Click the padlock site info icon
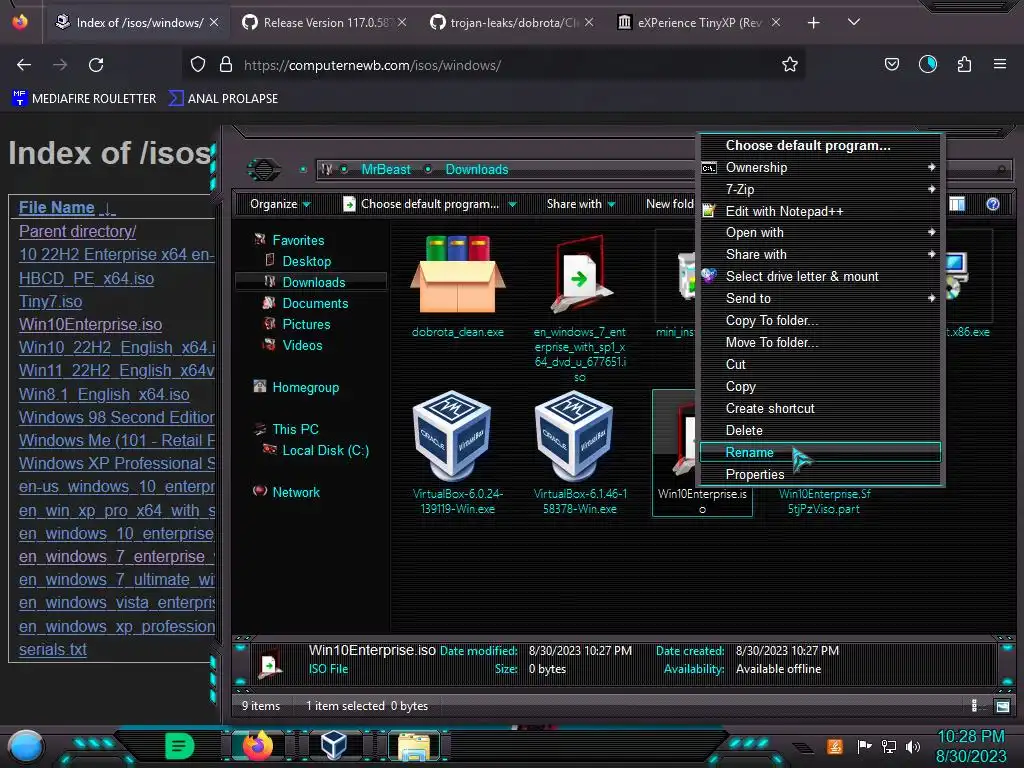This screenshot has height=768, width=1024. pyautogui.click(x=226, y=65)
